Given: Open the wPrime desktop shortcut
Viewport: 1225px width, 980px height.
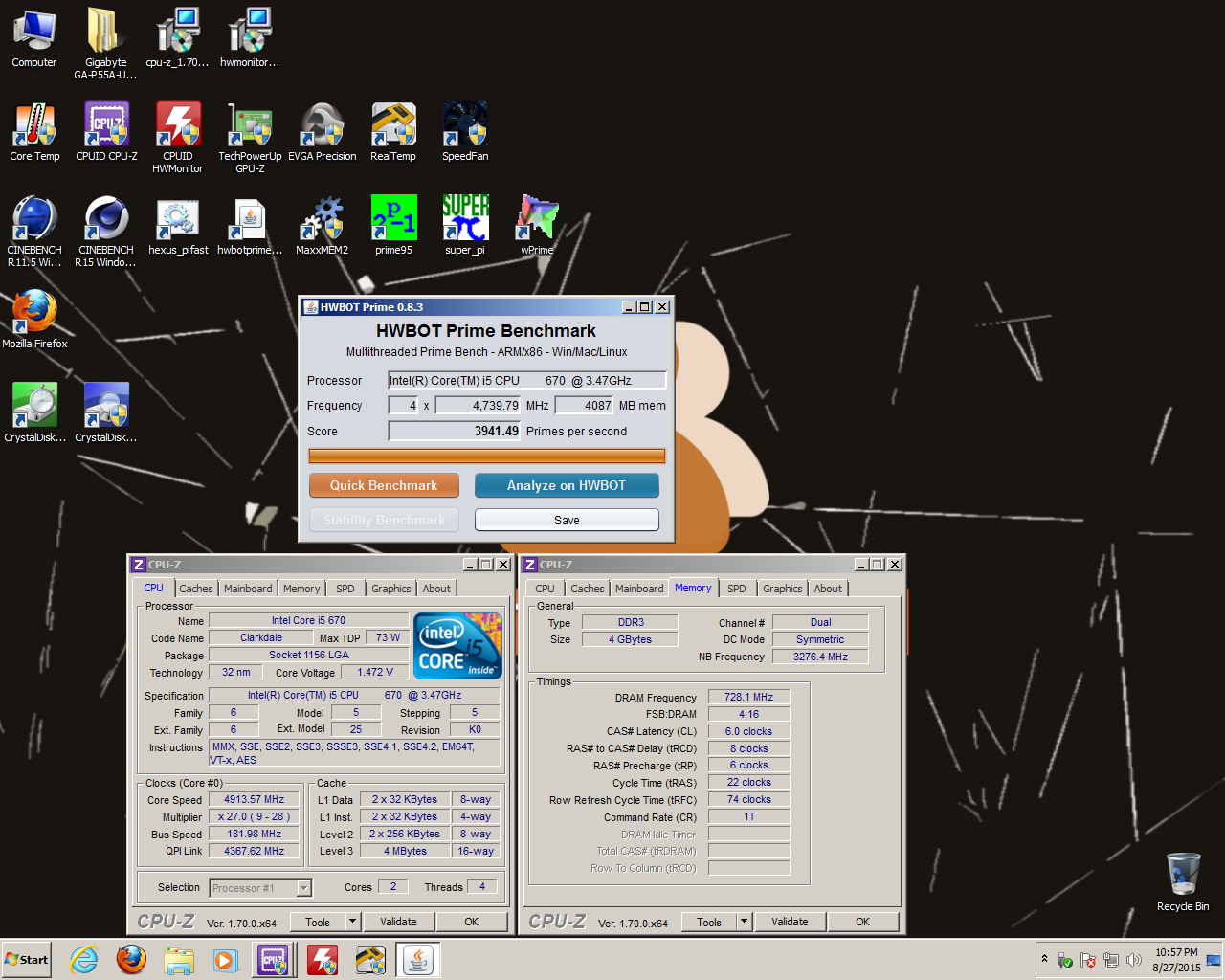Looking at the screenshot, I should click(537, 226).
